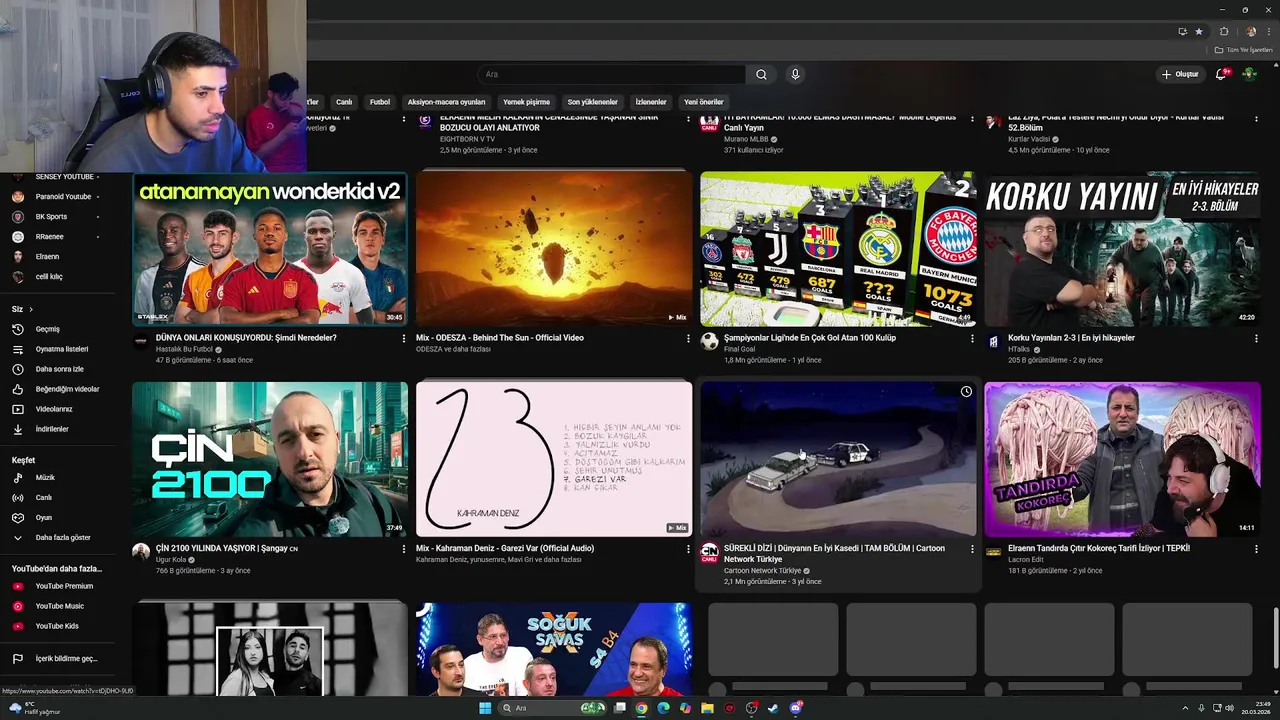Image resolution: width=1280 pixels, height=720 pixels.
Task: Click HTalks channel name
Action: 1019,349
